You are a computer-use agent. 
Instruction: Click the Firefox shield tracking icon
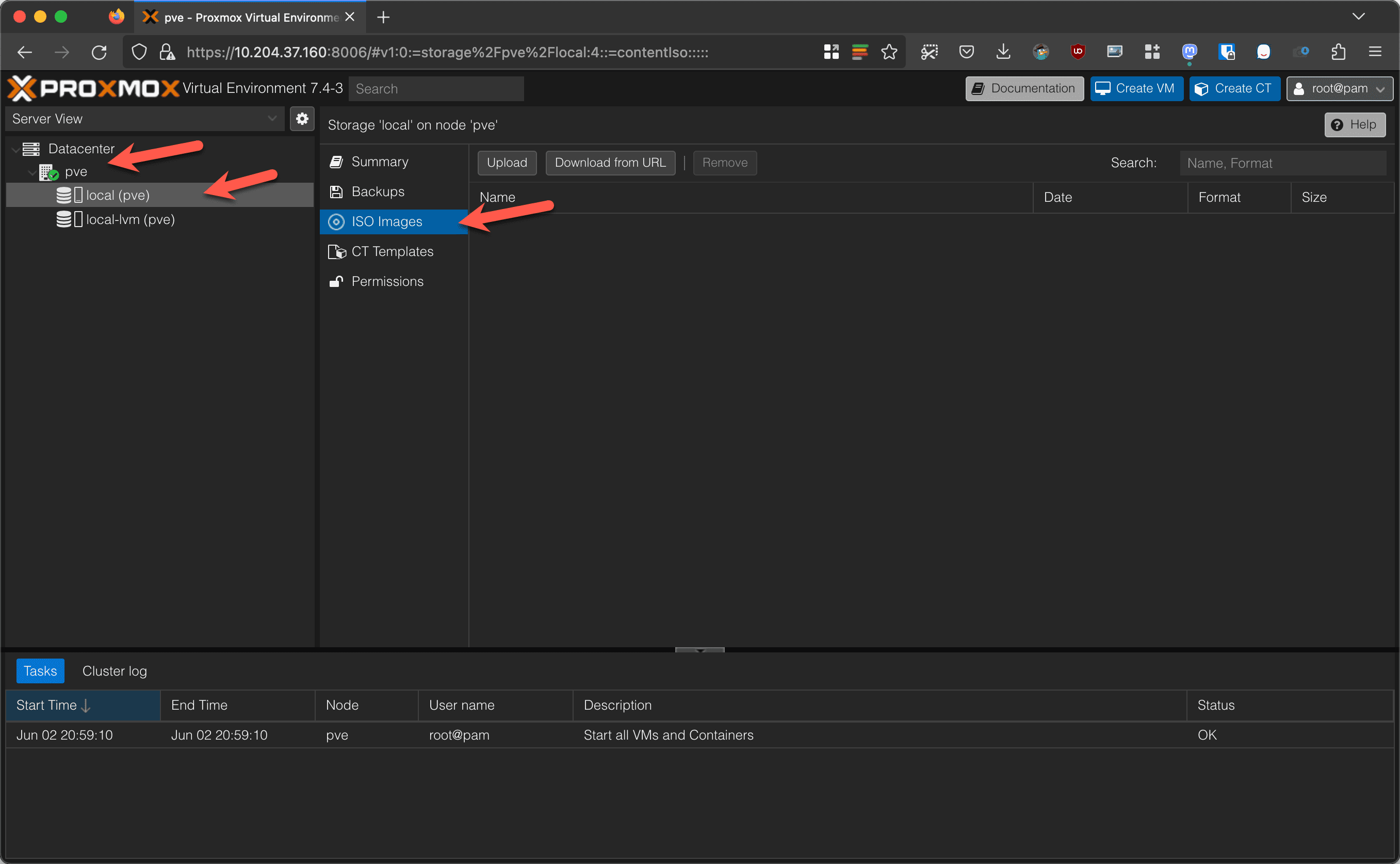point(139,53)
